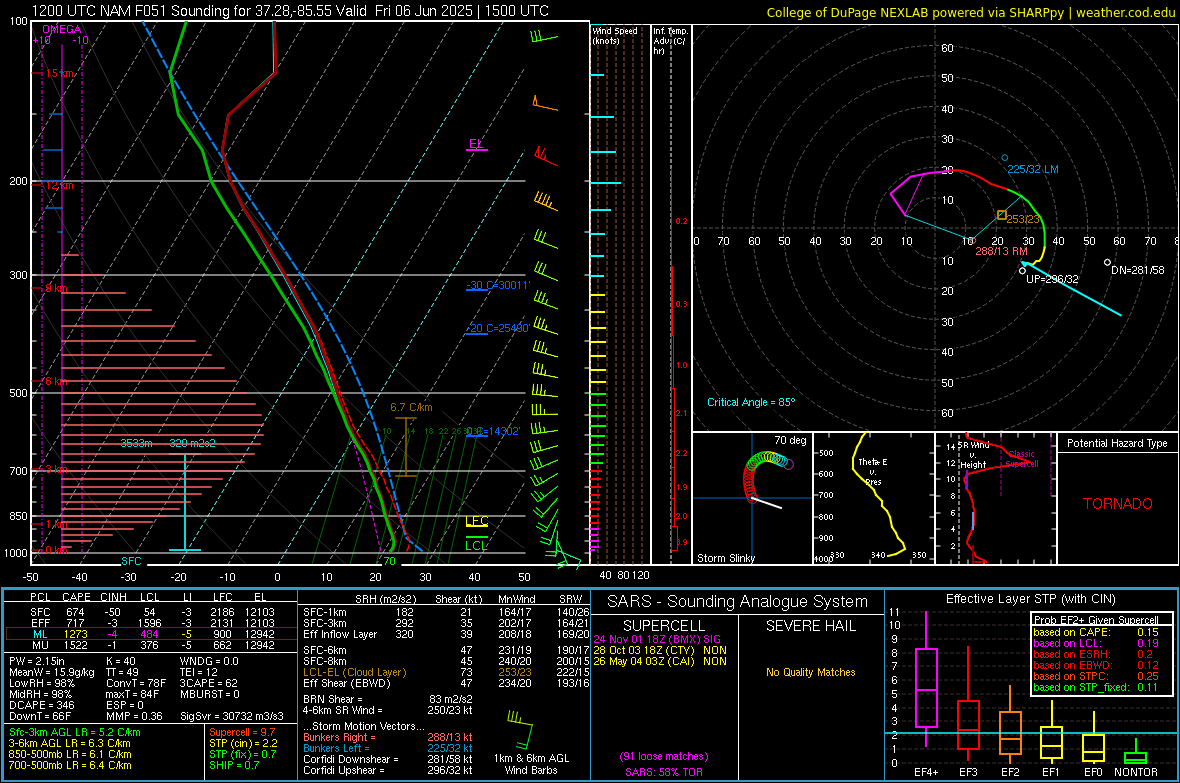Select the yellow LFC level label

(x=476, y=521)
